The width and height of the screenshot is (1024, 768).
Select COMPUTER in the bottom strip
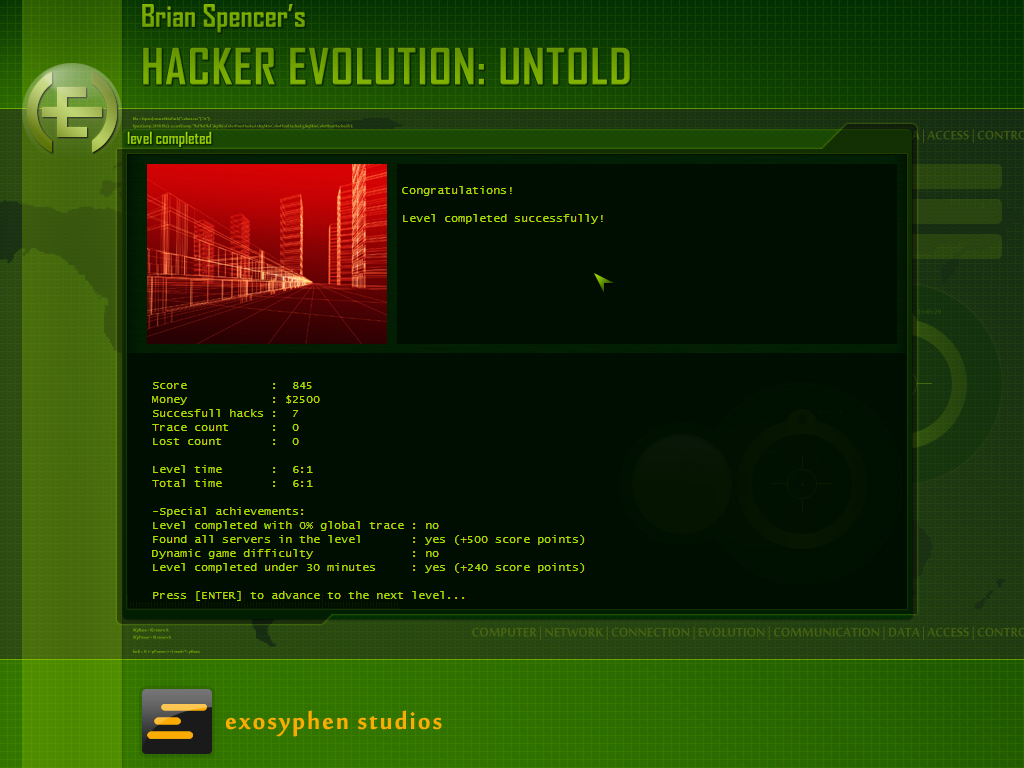click(504, 632)
